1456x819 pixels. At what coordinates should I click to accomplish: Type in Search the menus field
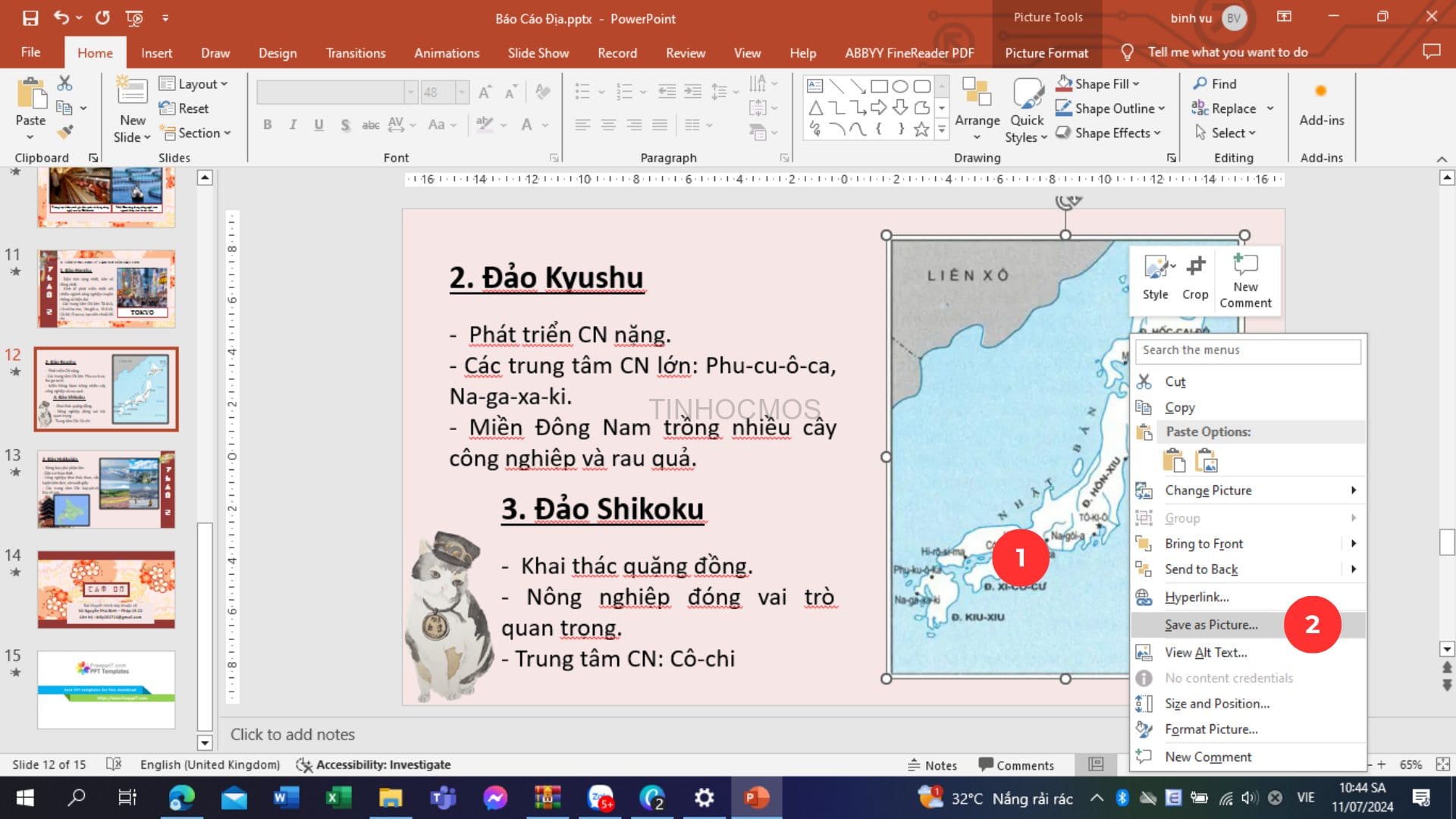1247,350
